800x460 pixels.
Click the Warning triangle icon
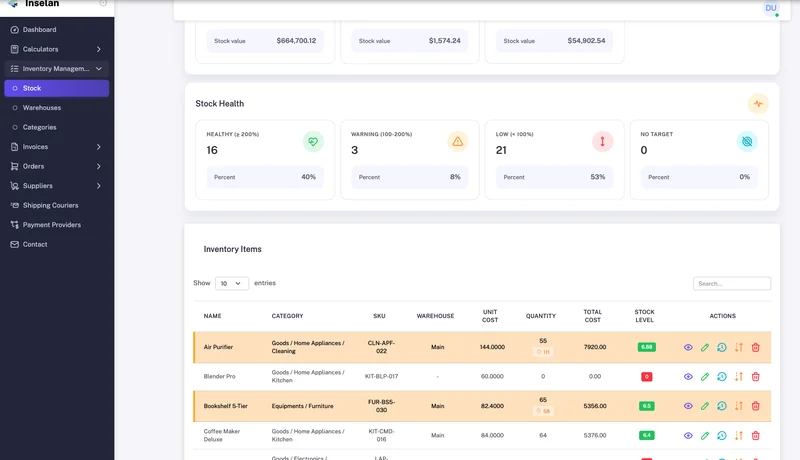pyautogui.click(x=458, y=142)
